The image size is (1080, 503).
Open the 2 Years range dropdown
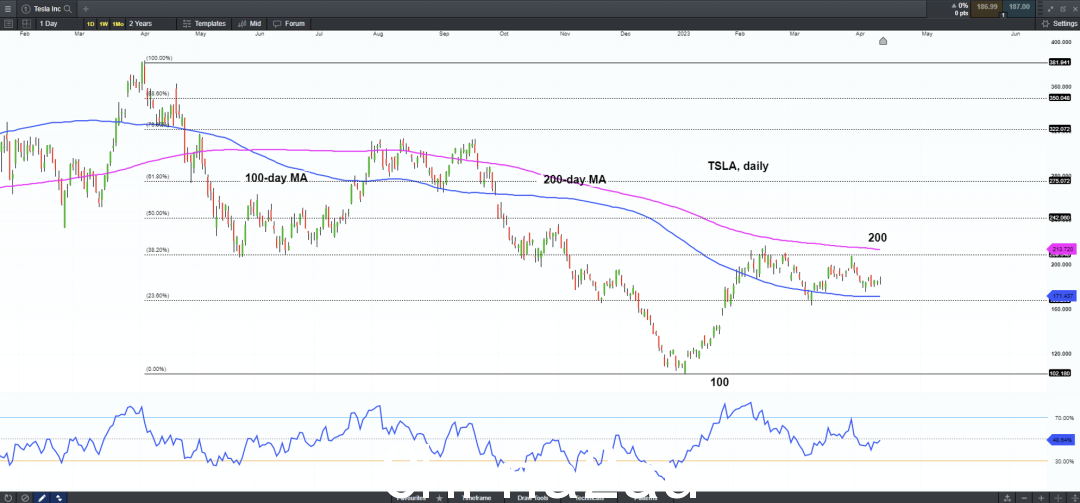pyautogui.click(x=149, y=23)
